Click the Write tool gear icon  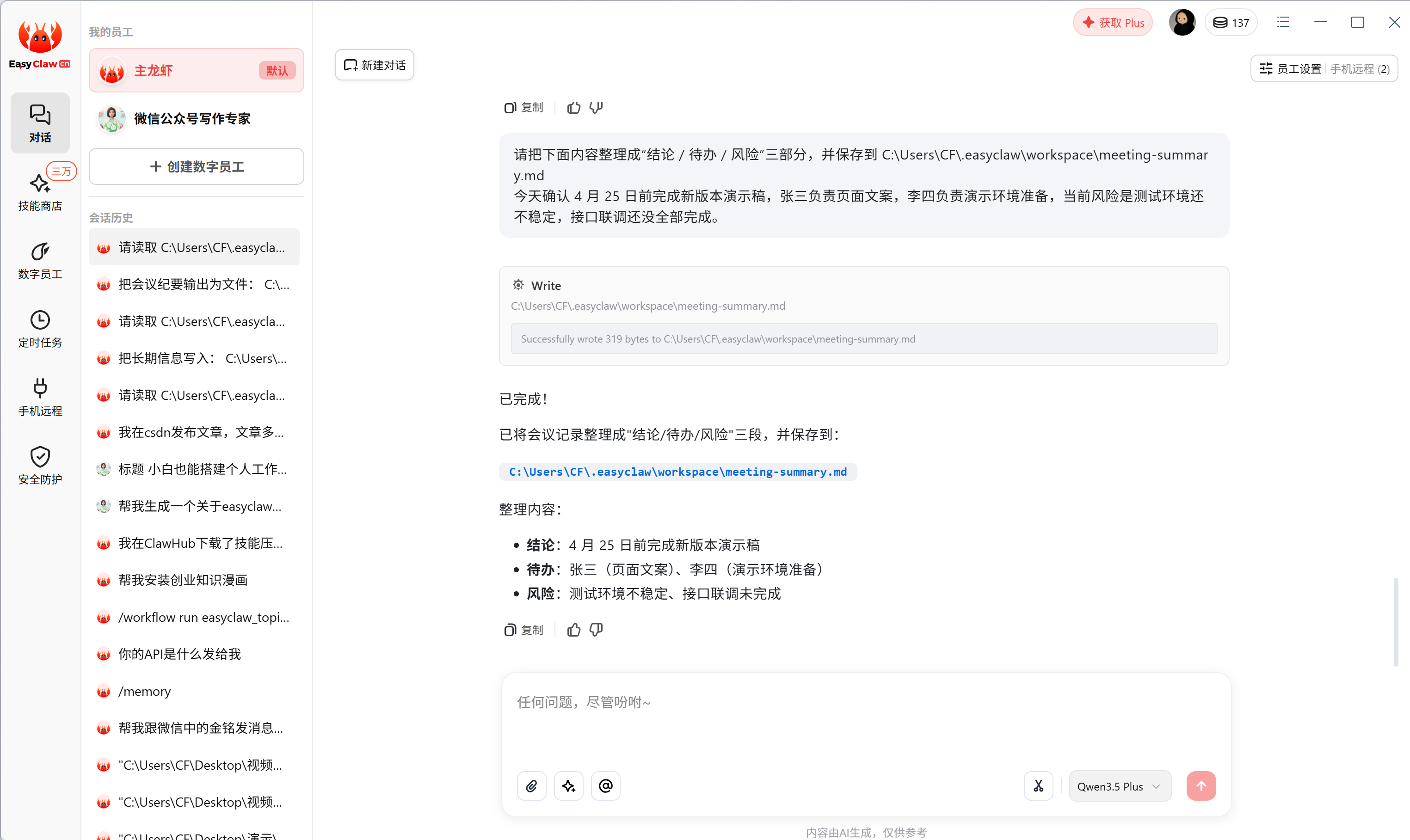coord(518,285)
